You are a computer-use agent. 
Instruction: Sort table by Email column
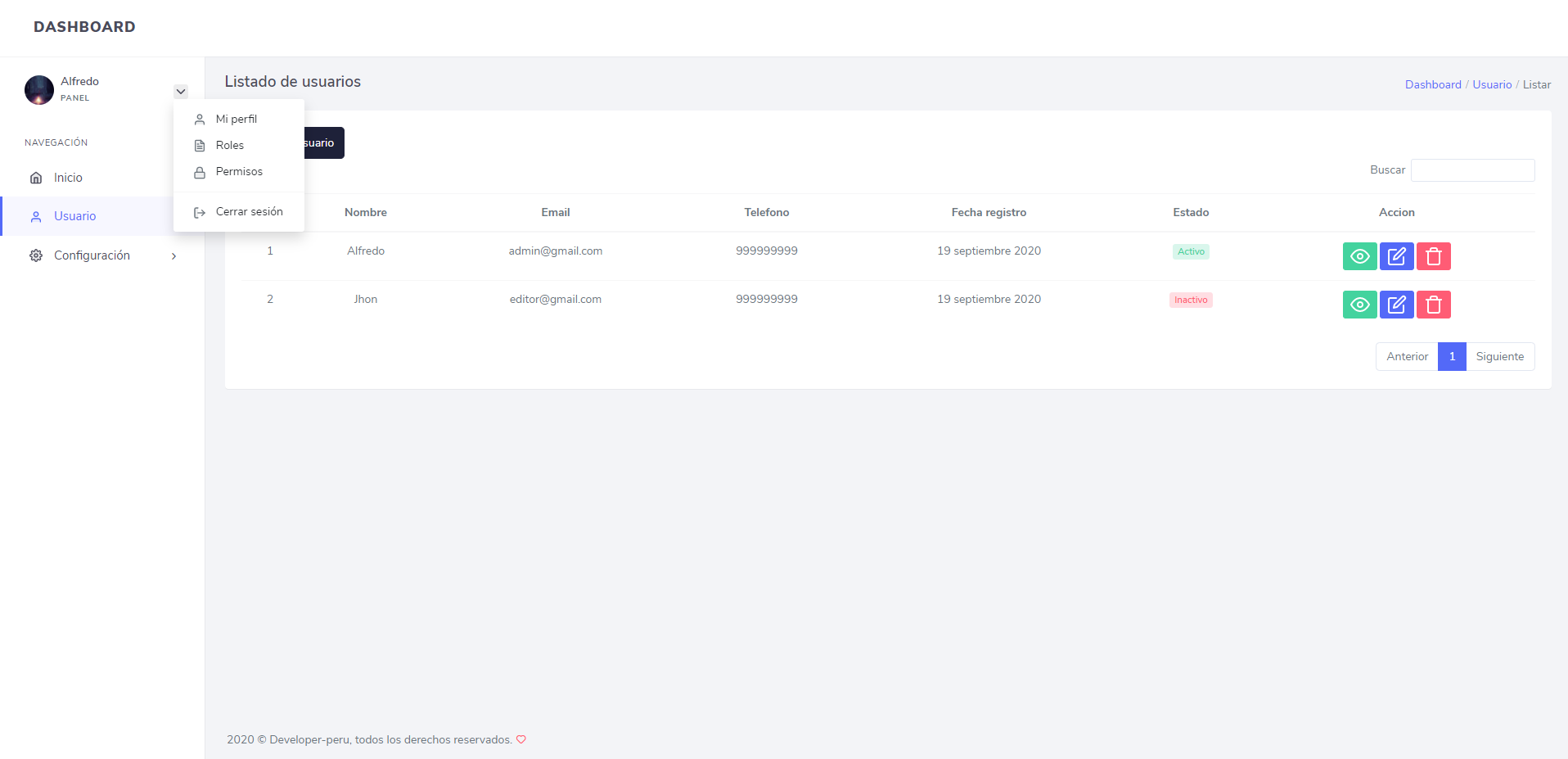click(556, 212)
